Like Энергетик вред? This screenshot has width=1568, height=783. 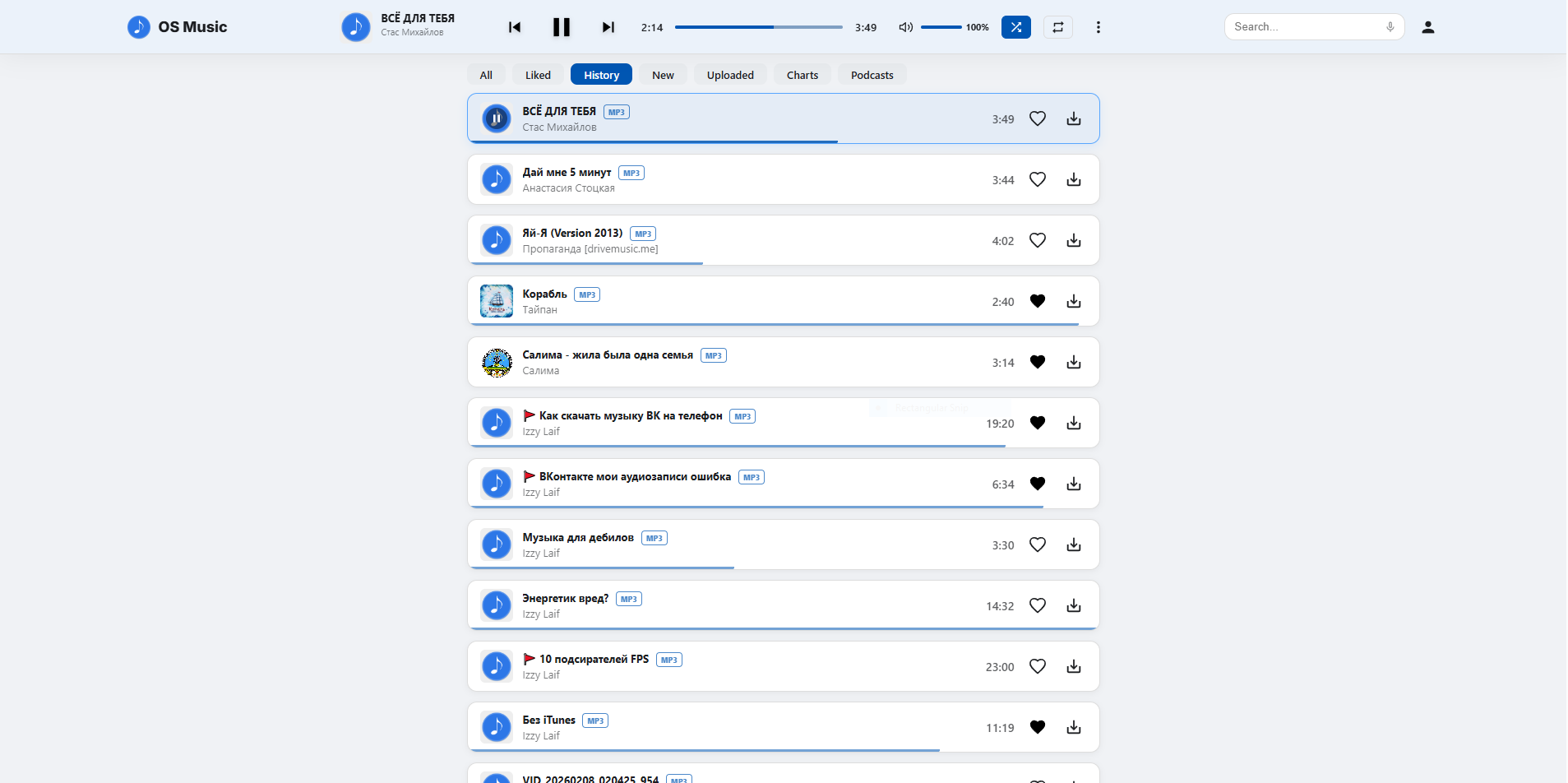pos(1038,605)
